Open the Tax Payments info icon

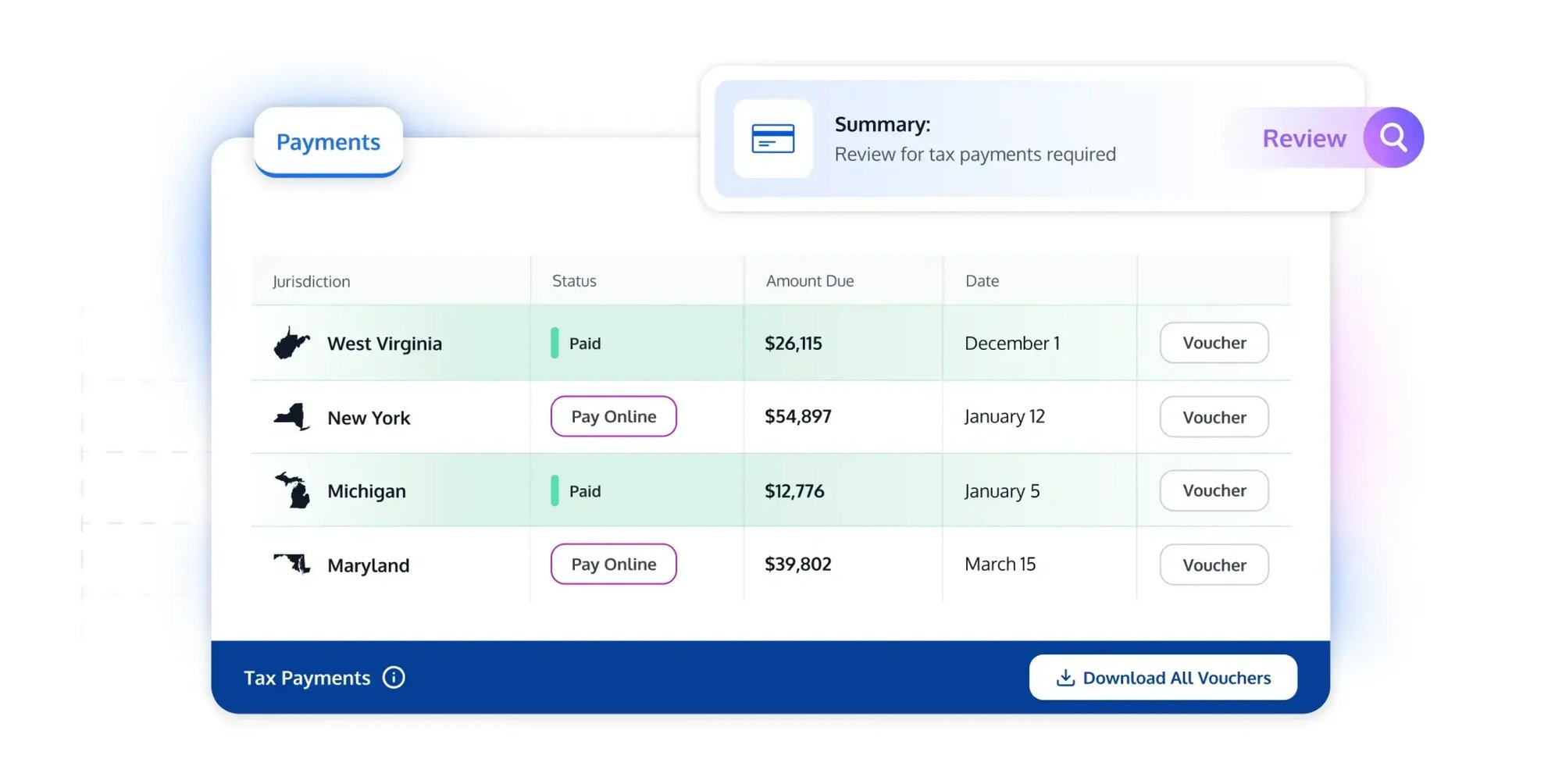(x=394, y=677)
